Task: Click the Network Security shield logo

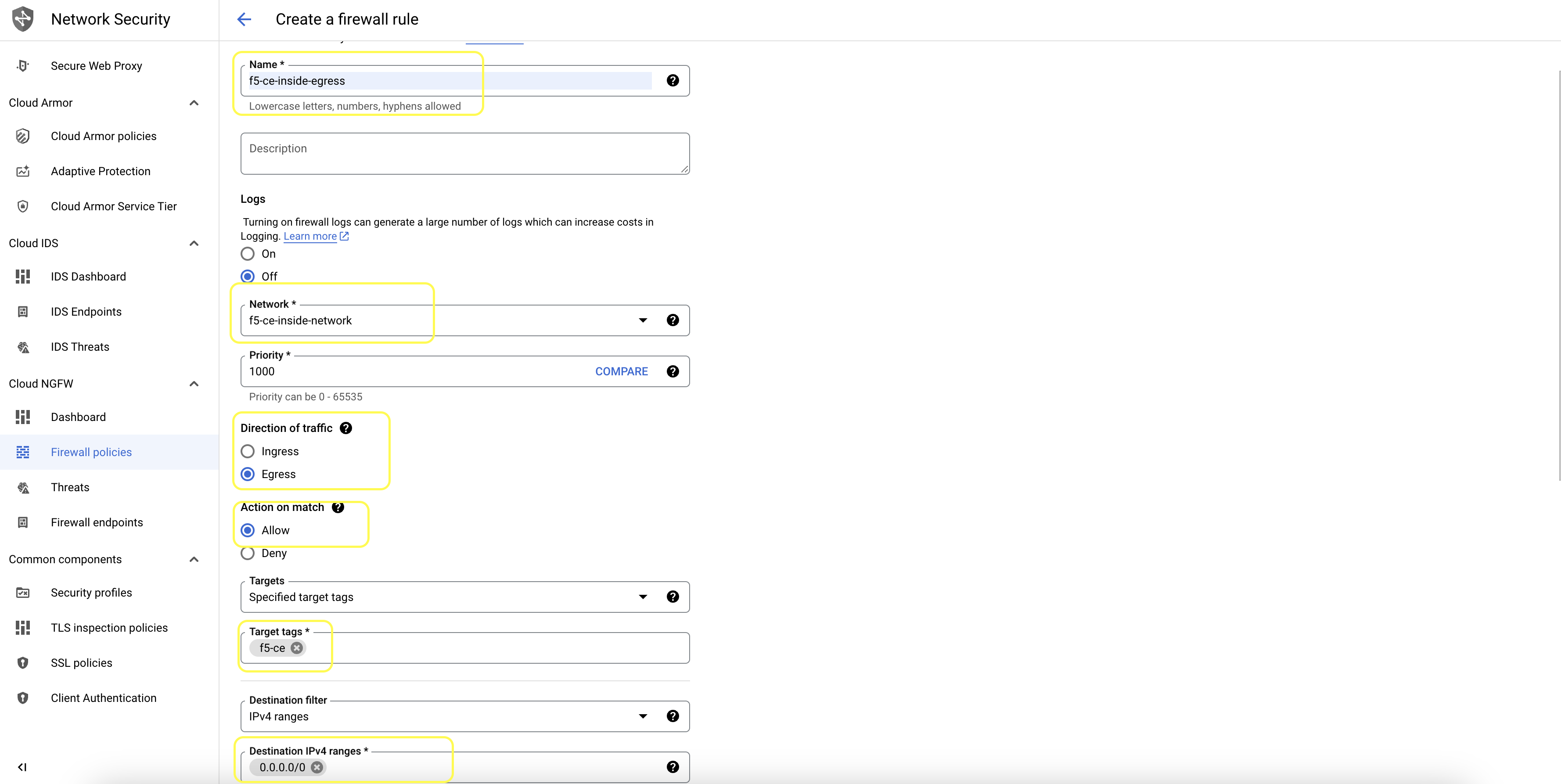Action: click(23, 19)
